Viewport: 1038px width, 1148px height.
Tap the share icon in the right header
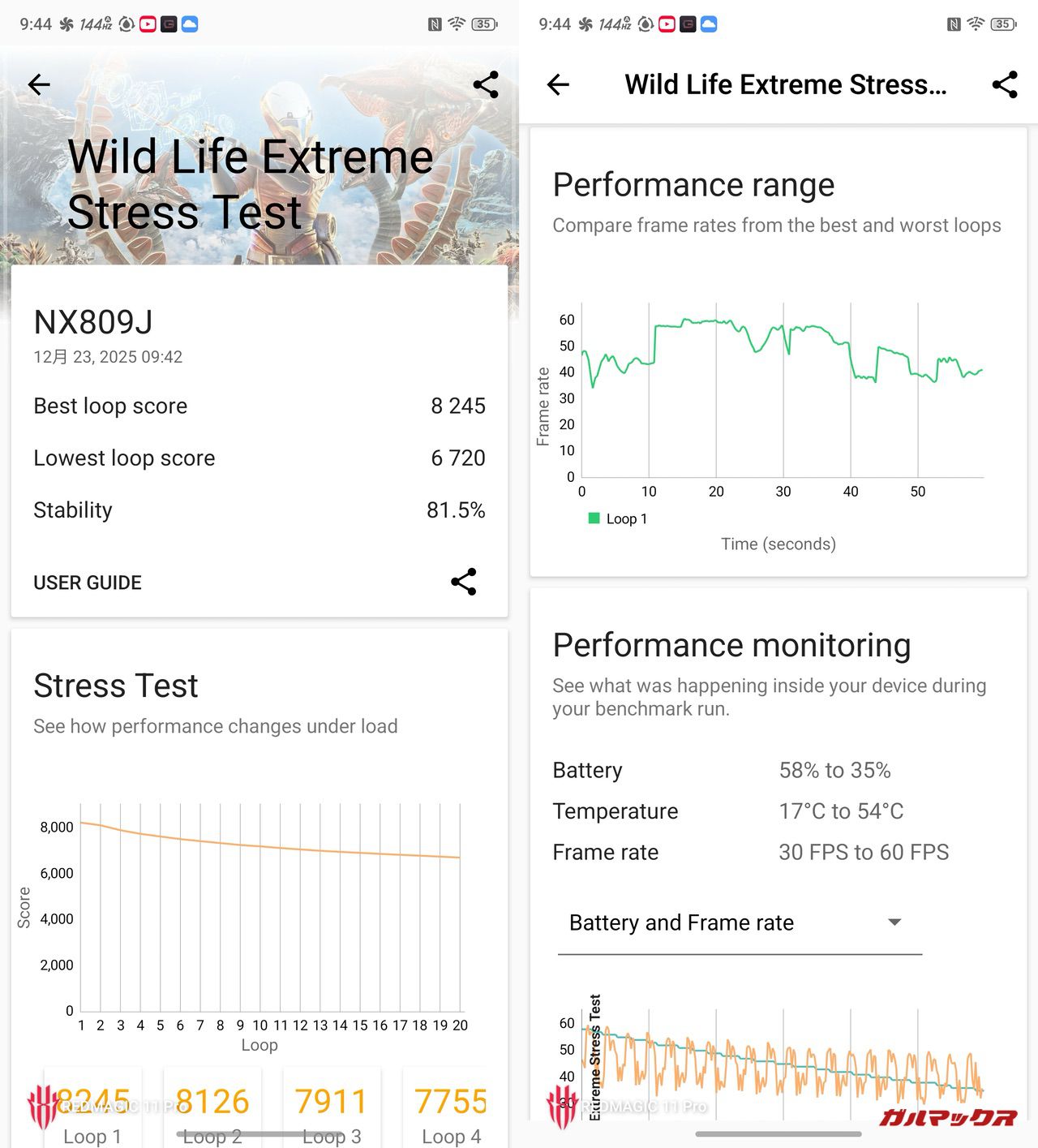click(x=1004, y=84)
